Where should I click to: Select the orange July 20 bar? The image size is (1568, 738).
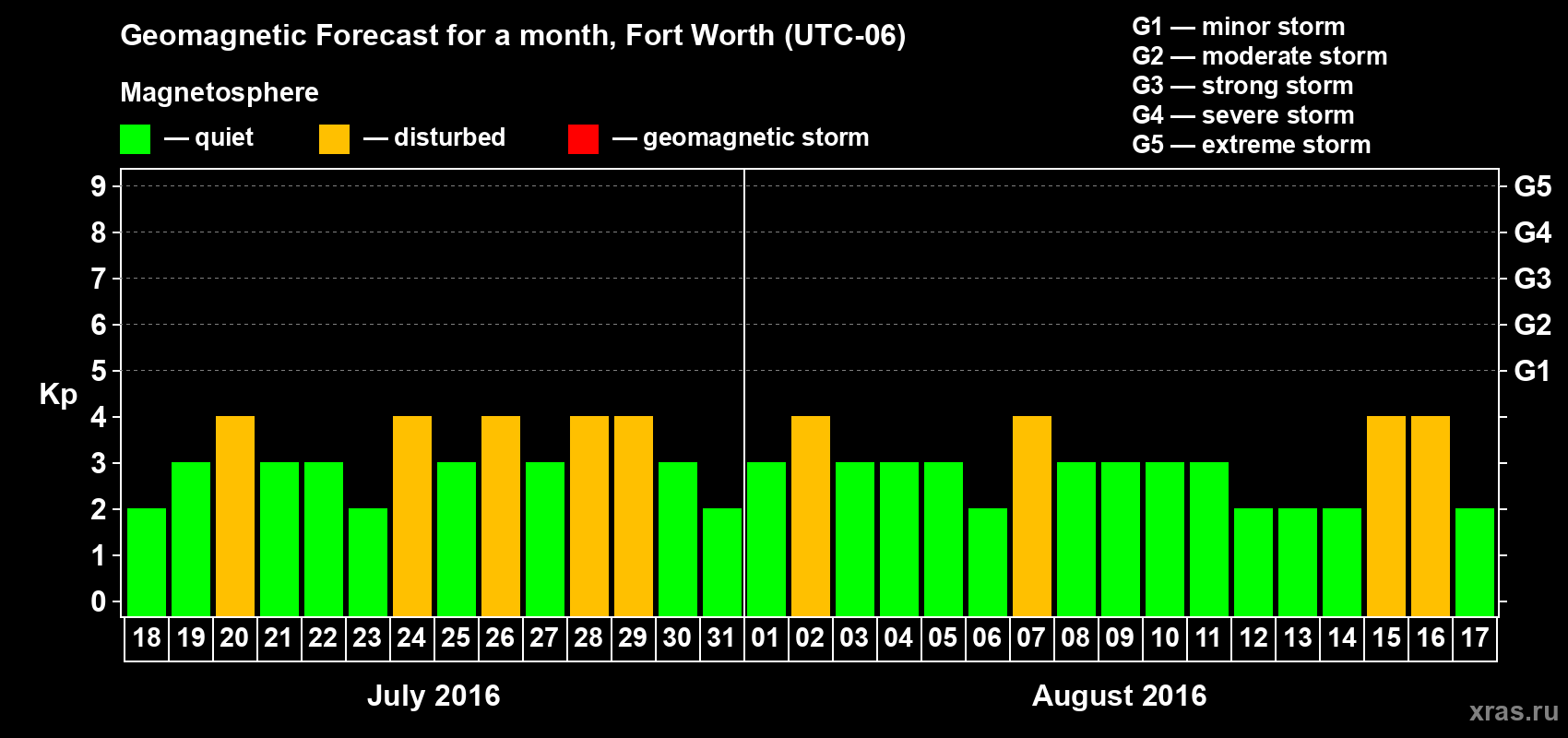[x=235, y=516]
